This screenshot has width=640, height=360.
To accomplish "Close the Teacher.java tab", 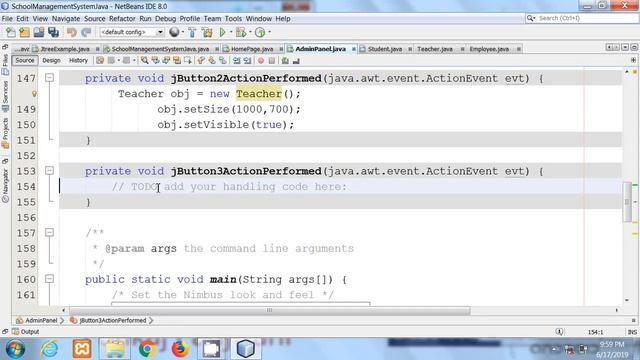I will click(462, 49).
